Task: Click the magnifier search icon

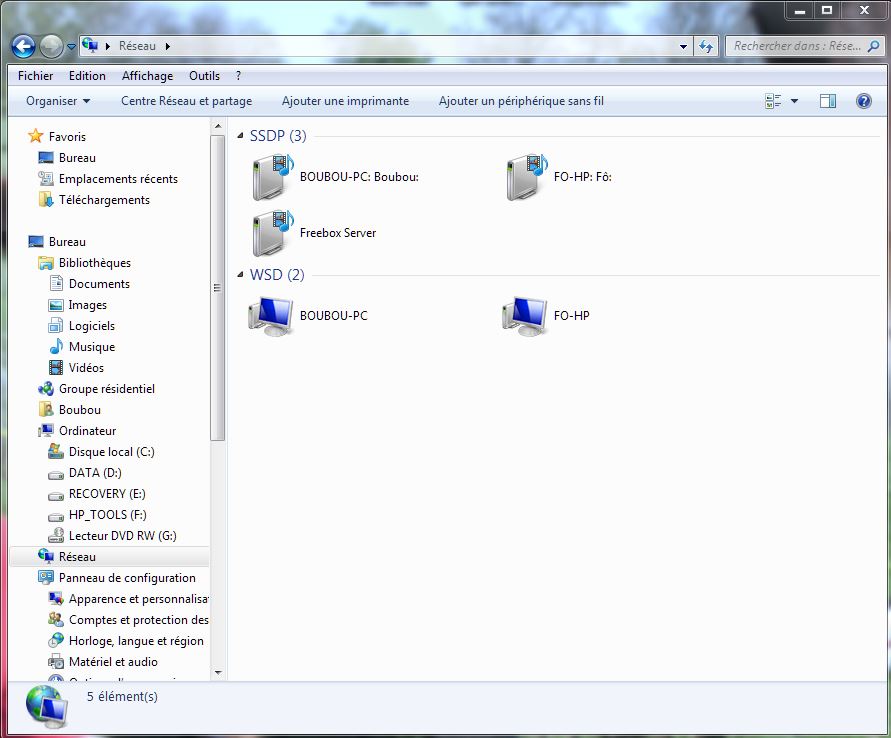Action: pyautogui.click(x=873, y=46)
